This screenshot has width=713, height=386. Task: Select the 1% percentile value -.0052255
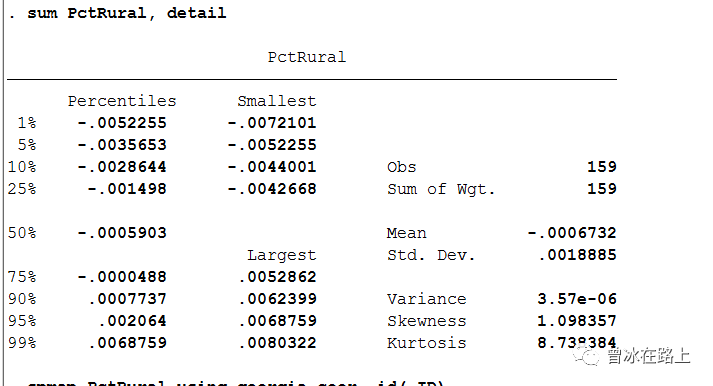(x=122, y=123)
